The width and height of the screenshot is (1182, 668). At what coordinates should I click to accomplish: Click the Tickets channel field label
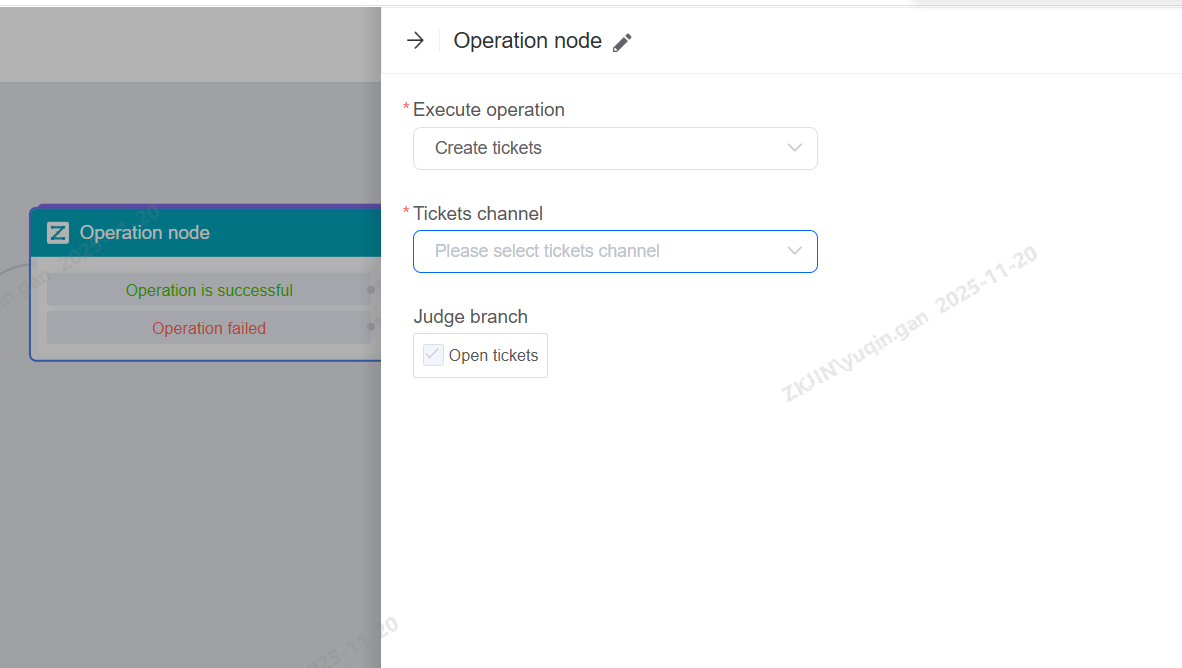pos(477,213)
